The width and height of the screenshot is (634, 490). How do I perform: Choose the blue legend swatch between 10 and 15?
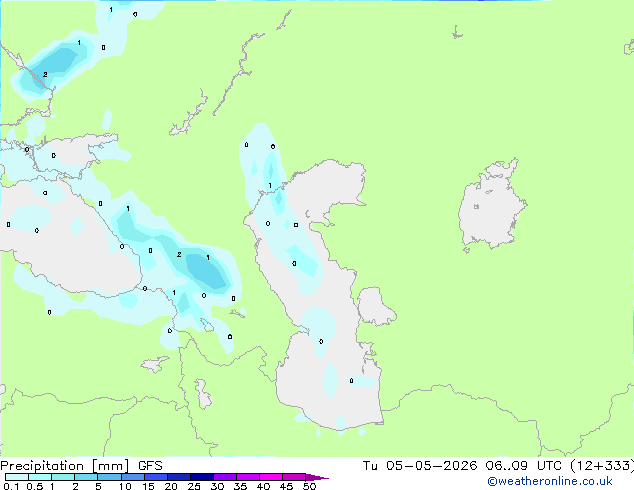coord(132,477)
